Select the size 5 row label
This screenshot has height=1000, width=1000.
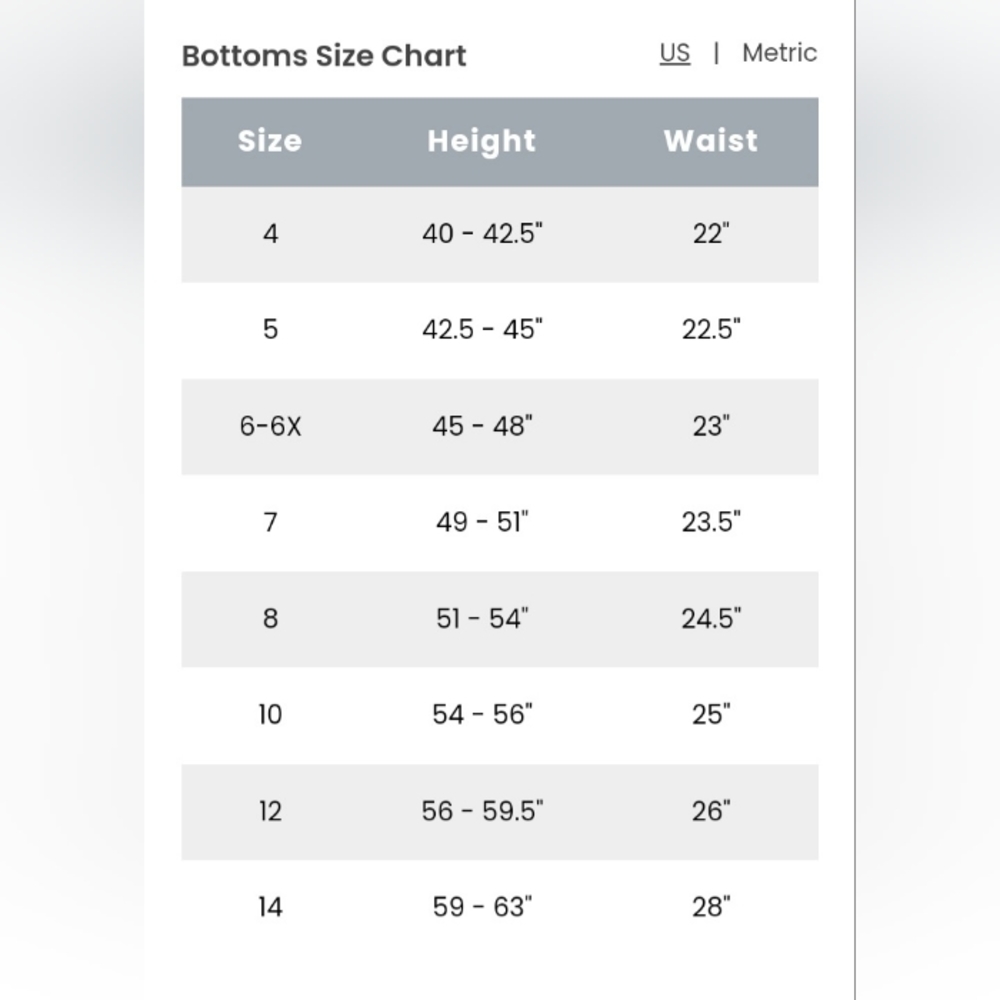[x=270, y=330]
